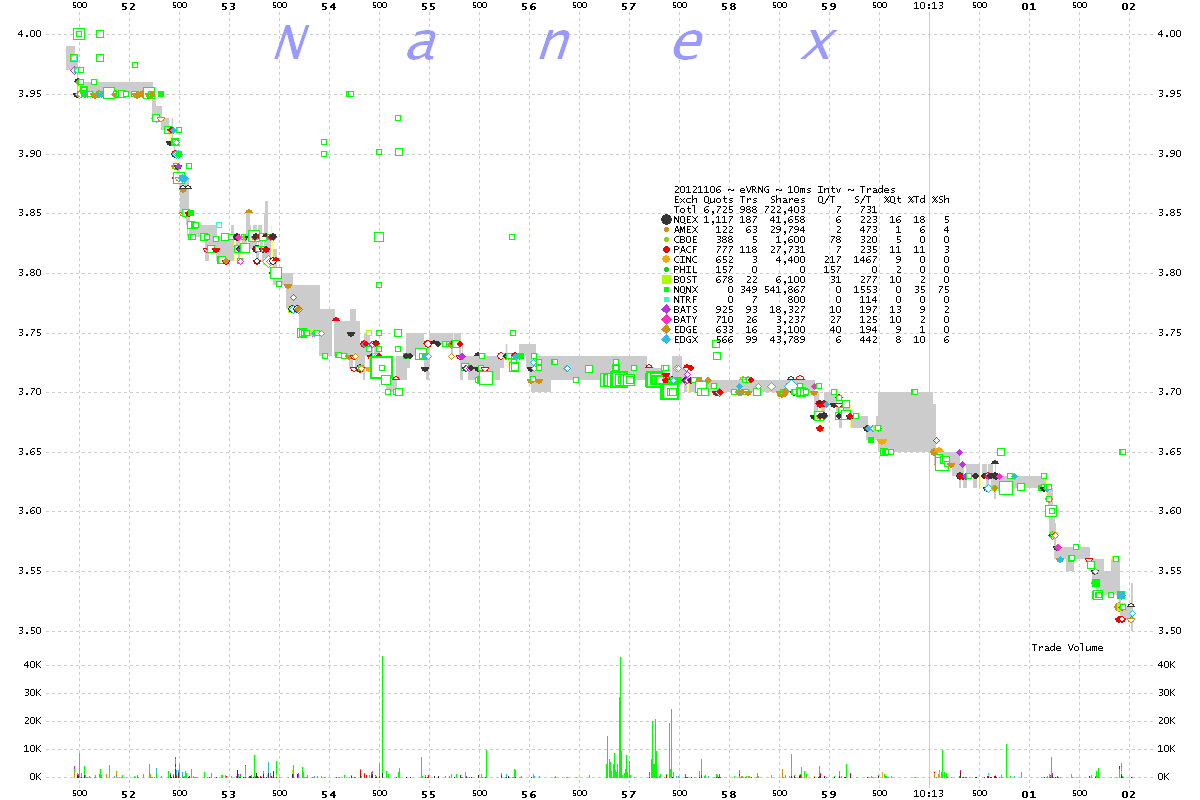Click the red circle marker beside PACF
1200x800 pixels.
(666, 249)
